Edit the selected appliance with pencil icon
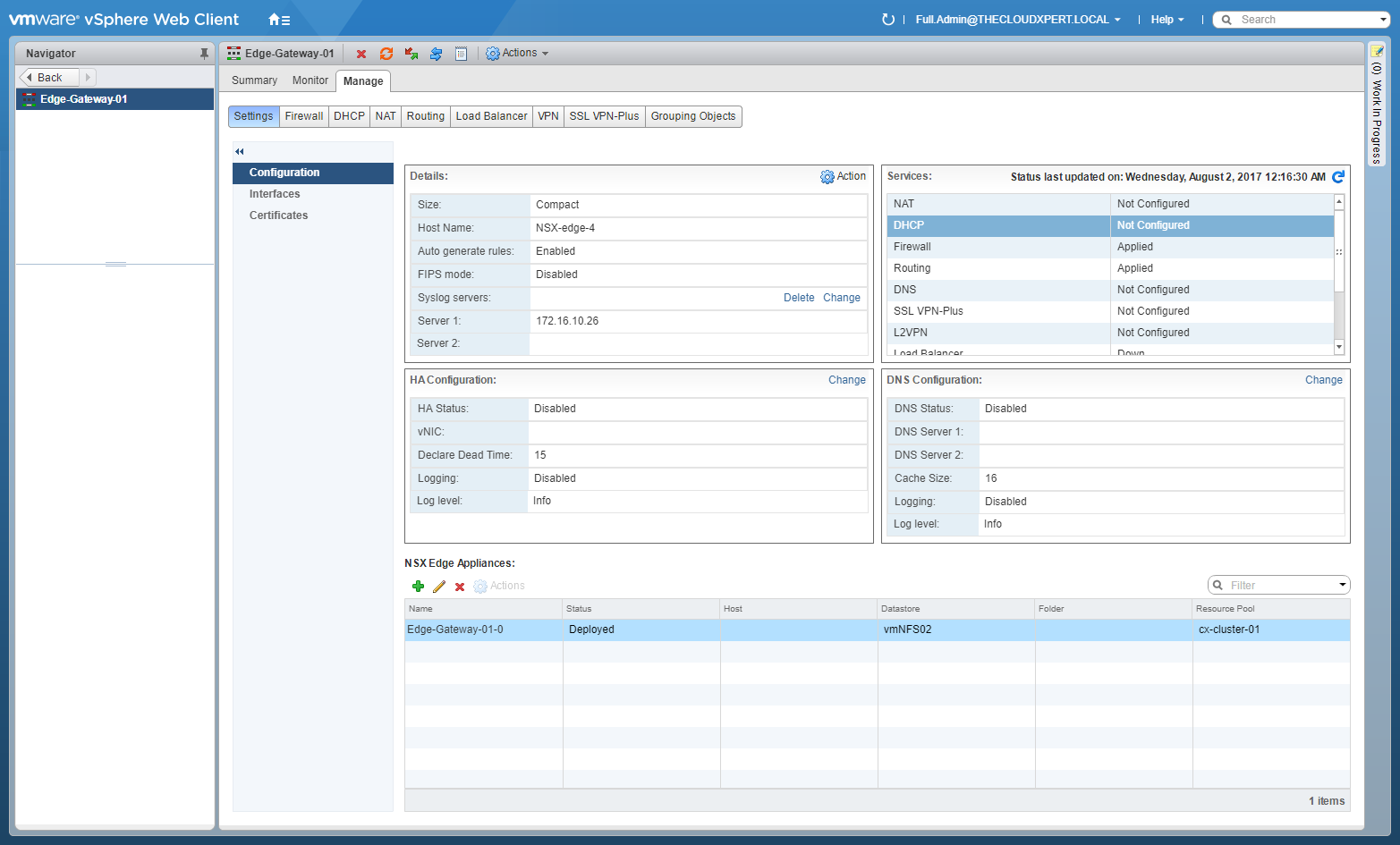 tap(438, 587)
